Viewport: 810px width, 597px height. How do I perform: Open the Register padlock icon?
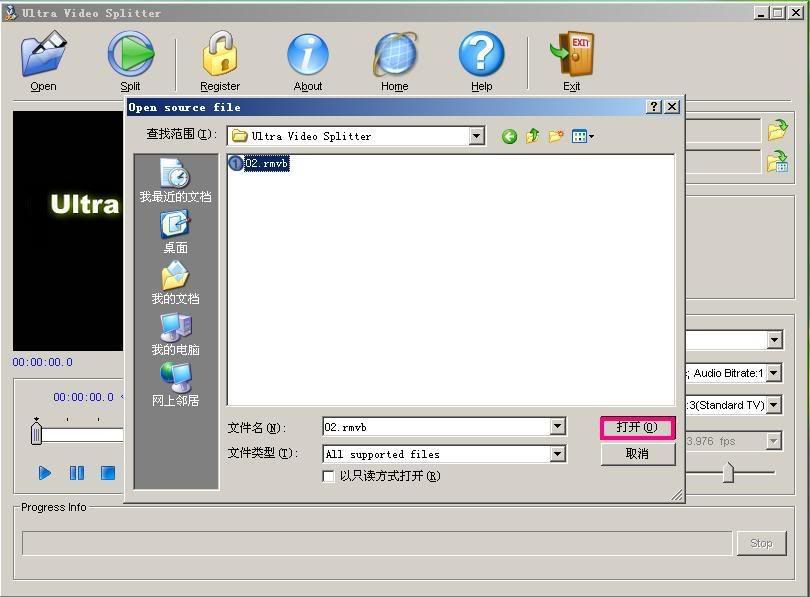[220, 54]
